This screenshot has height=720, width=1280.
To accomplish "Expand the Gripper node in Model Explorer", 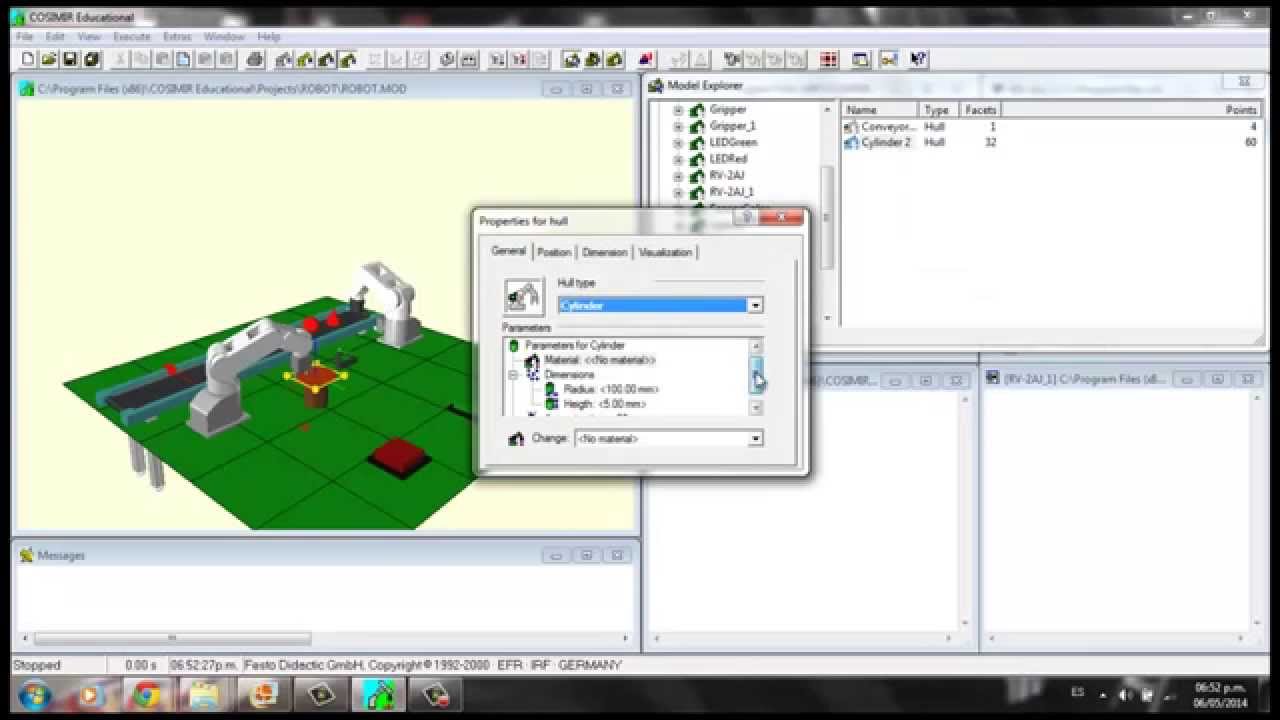I will (x=678, y=110).
